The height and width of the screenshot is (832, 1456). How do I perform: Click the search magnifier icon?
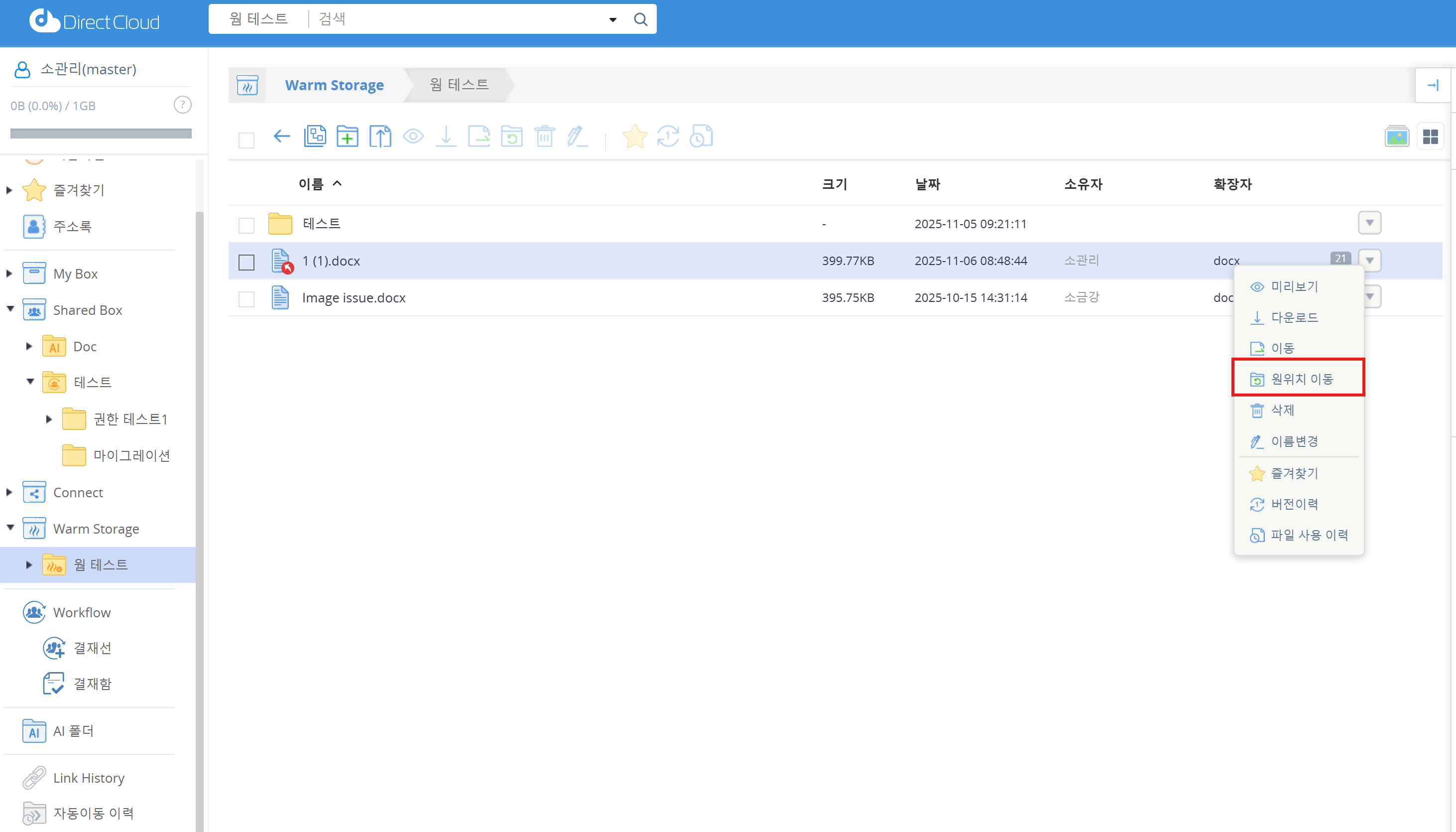(x=641, y=19)
